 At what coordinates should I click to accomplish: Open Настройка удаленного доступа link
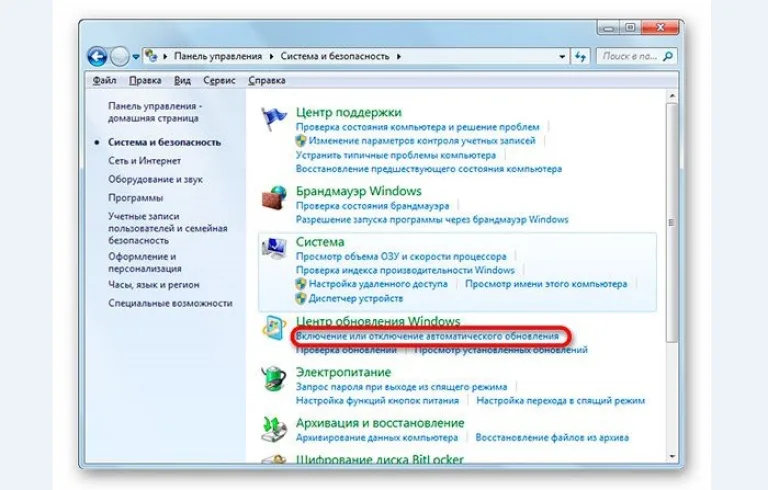378,284
